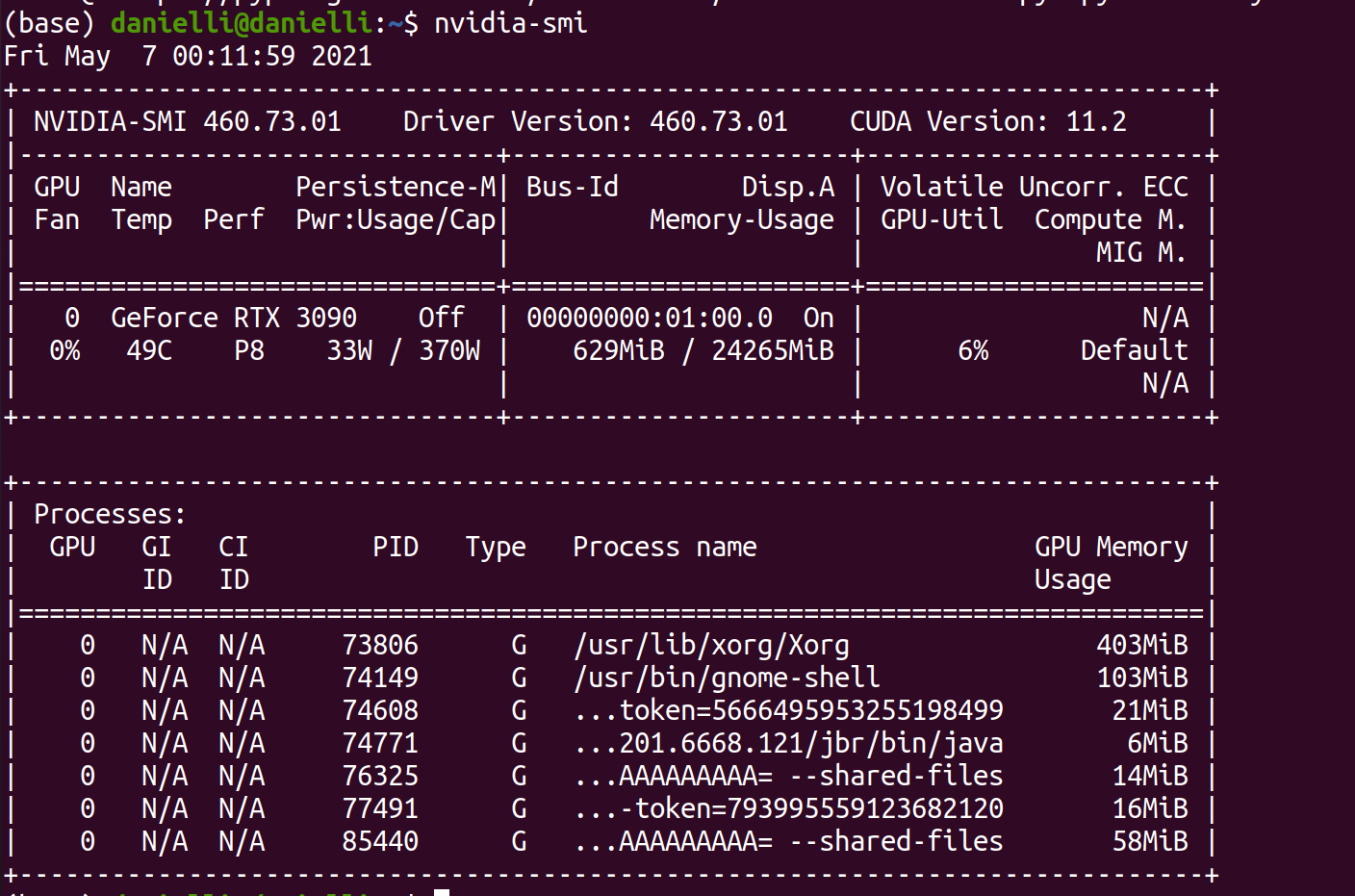The width and height of the screenshot is (1355, 896).
Task: Click the terminal cursor at bottom prompt
Action: click(x=442, y=892)
